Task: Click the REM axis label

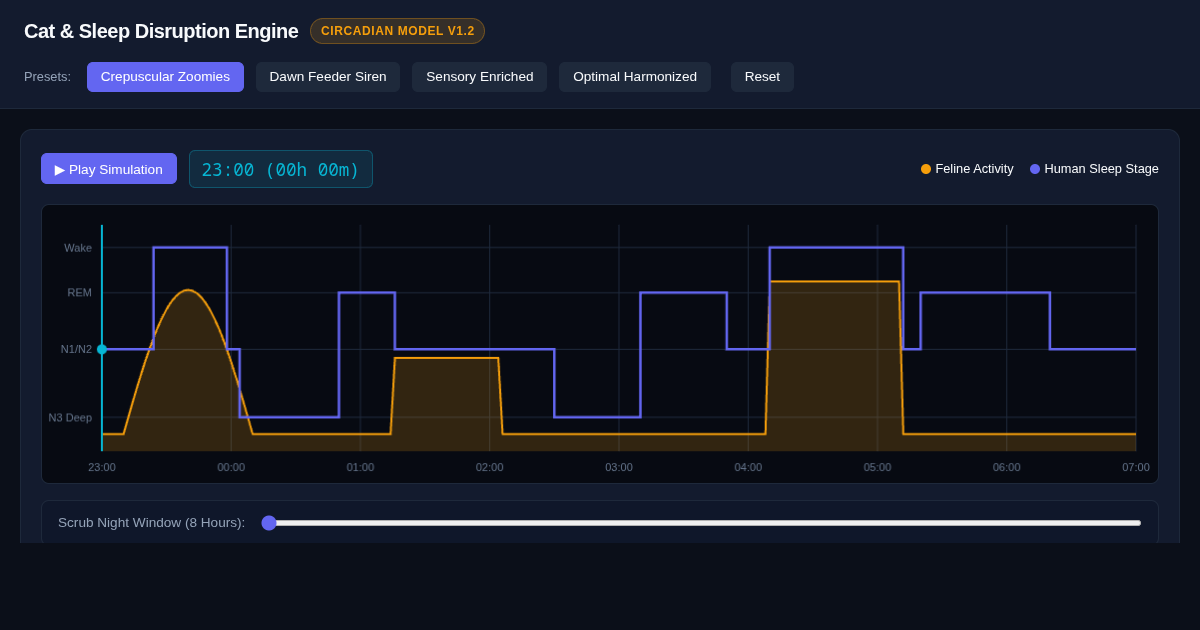Action: (79, 293)
